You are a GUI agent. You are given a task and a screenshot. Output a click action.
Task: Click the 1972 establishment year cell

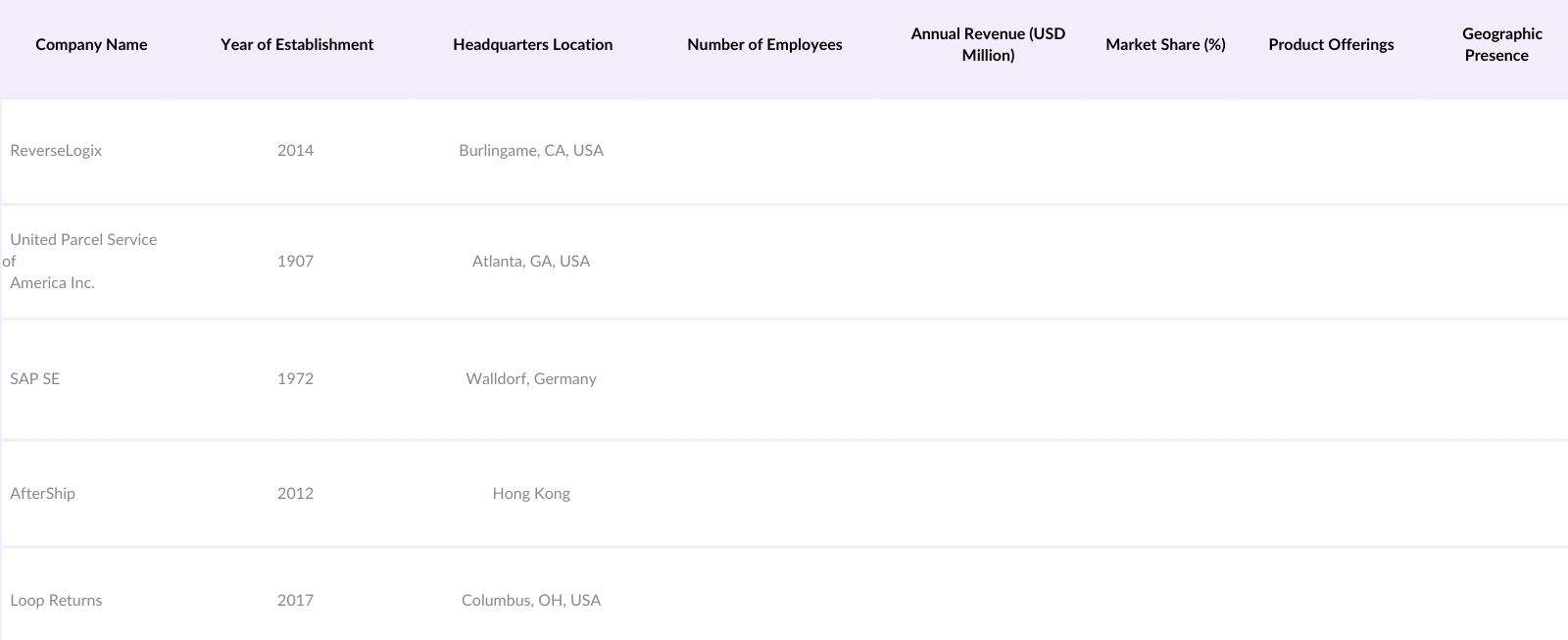295,378
